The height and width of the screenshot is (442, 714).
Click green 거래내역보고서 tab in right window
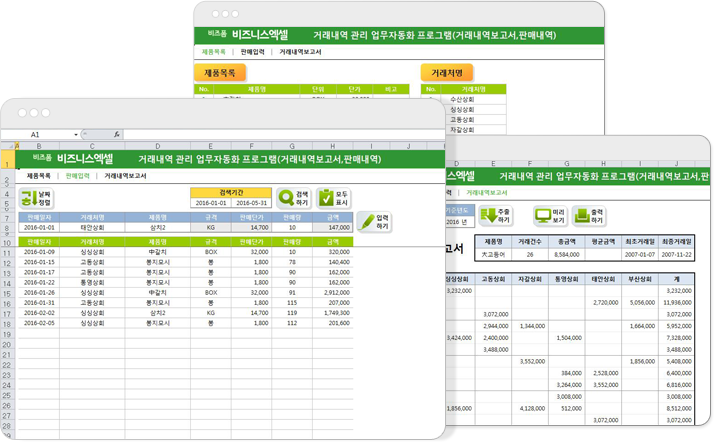coord(487,193)
